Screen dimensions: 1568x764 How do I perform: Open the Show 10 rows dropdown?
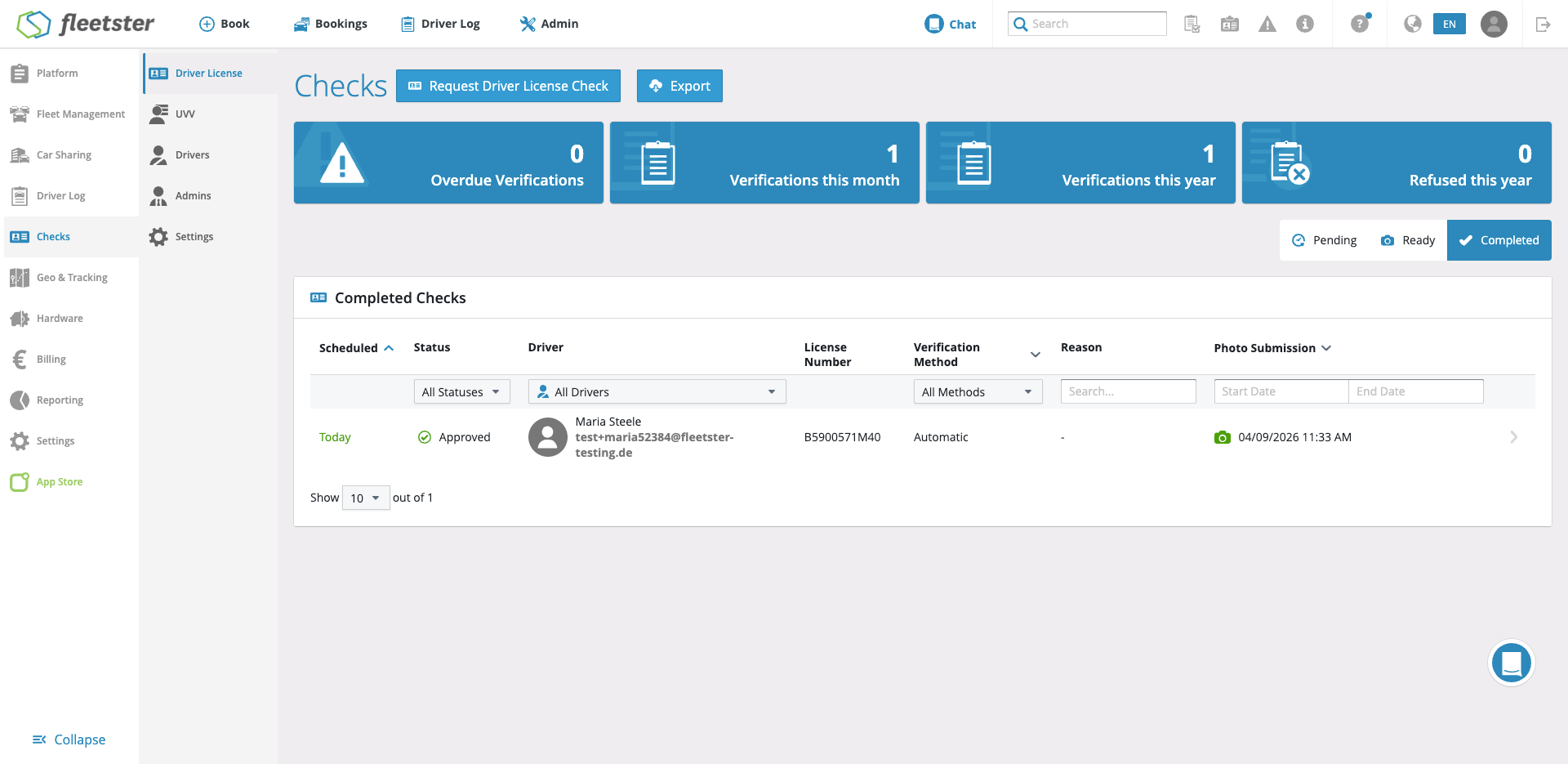(366, 498)
